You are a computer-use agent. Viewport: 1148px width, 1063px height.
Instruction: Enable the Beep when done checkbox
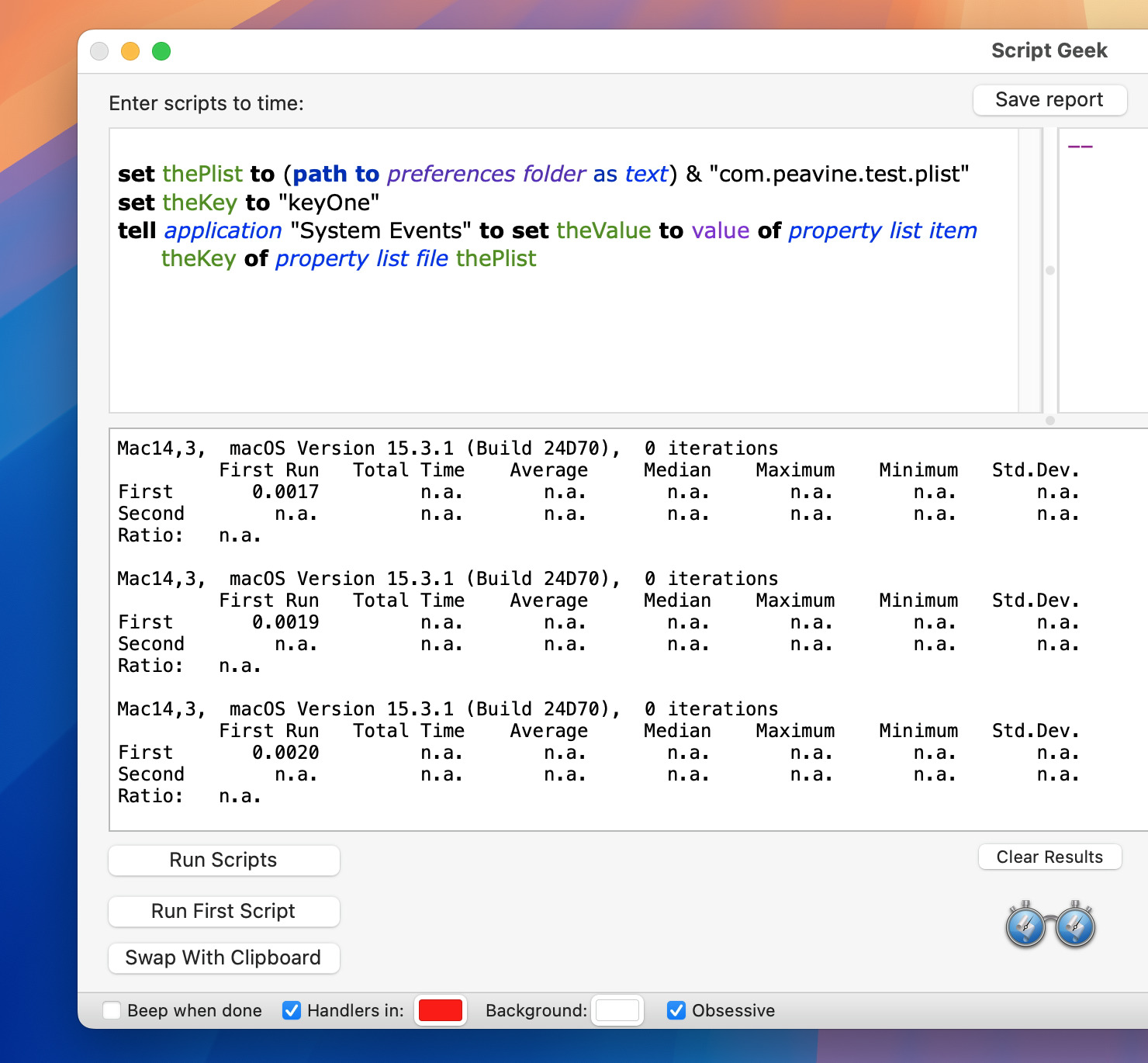(112, 1010)
